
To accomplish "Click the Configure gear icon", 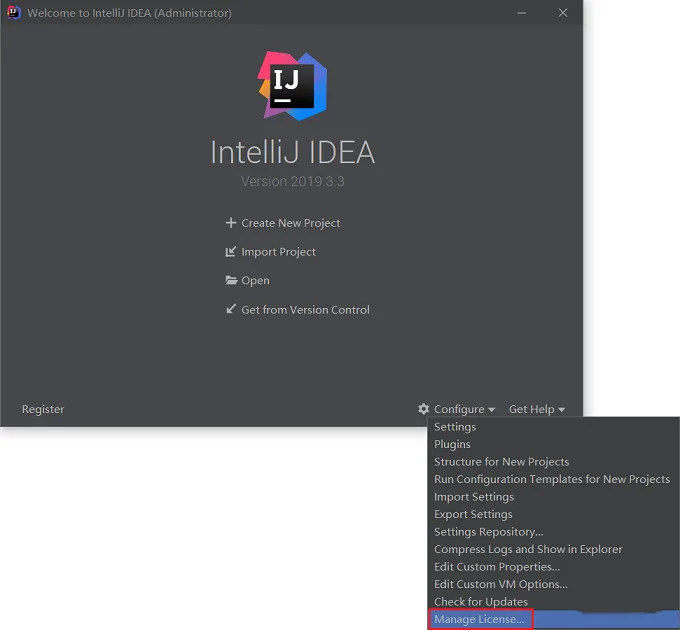I will pyautogui.click(x=424, y=409).
